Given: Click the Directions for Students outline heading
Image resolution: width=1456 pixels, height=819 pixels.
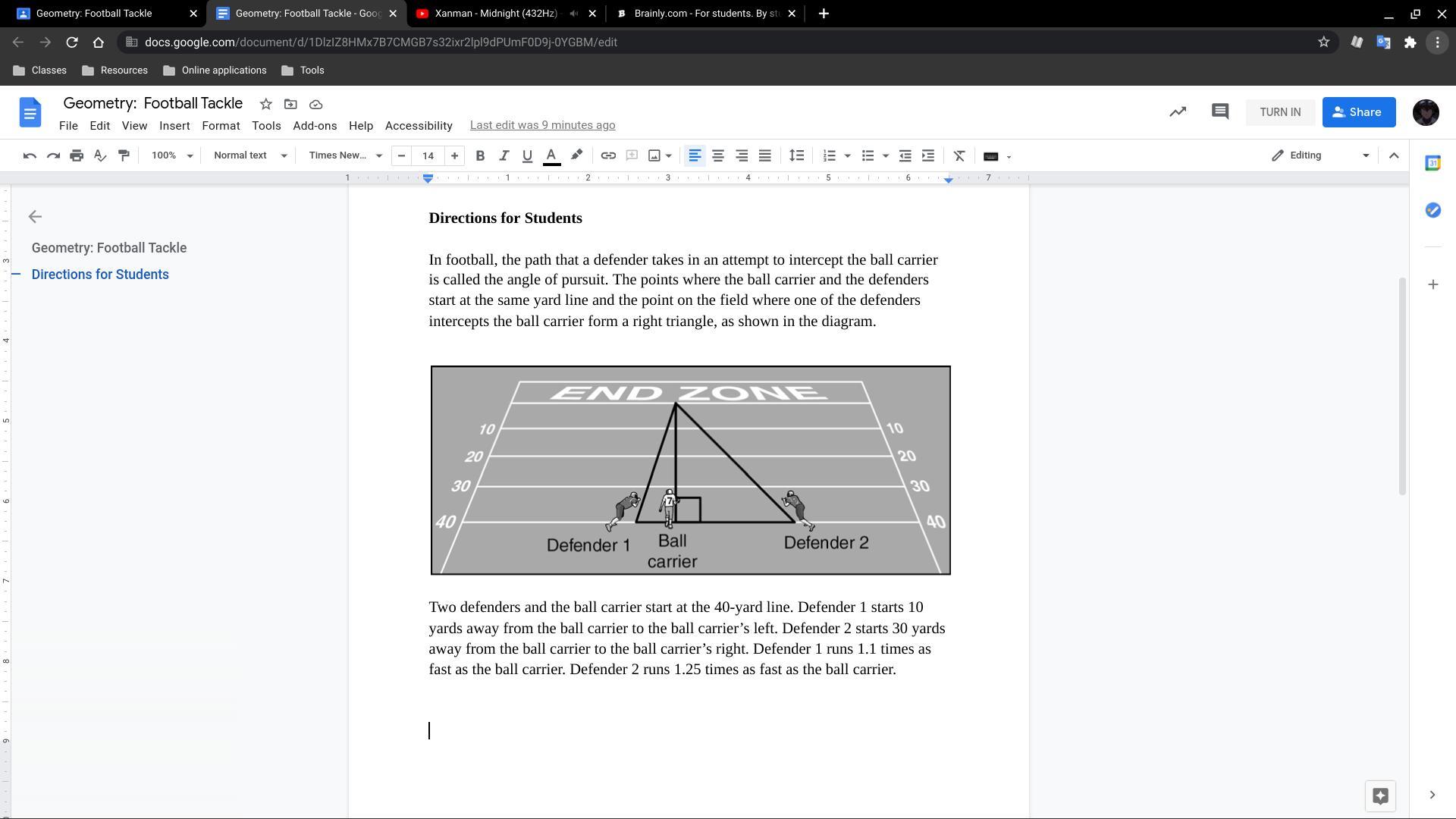Looking at the screenshot, I should tap(100, 275).
